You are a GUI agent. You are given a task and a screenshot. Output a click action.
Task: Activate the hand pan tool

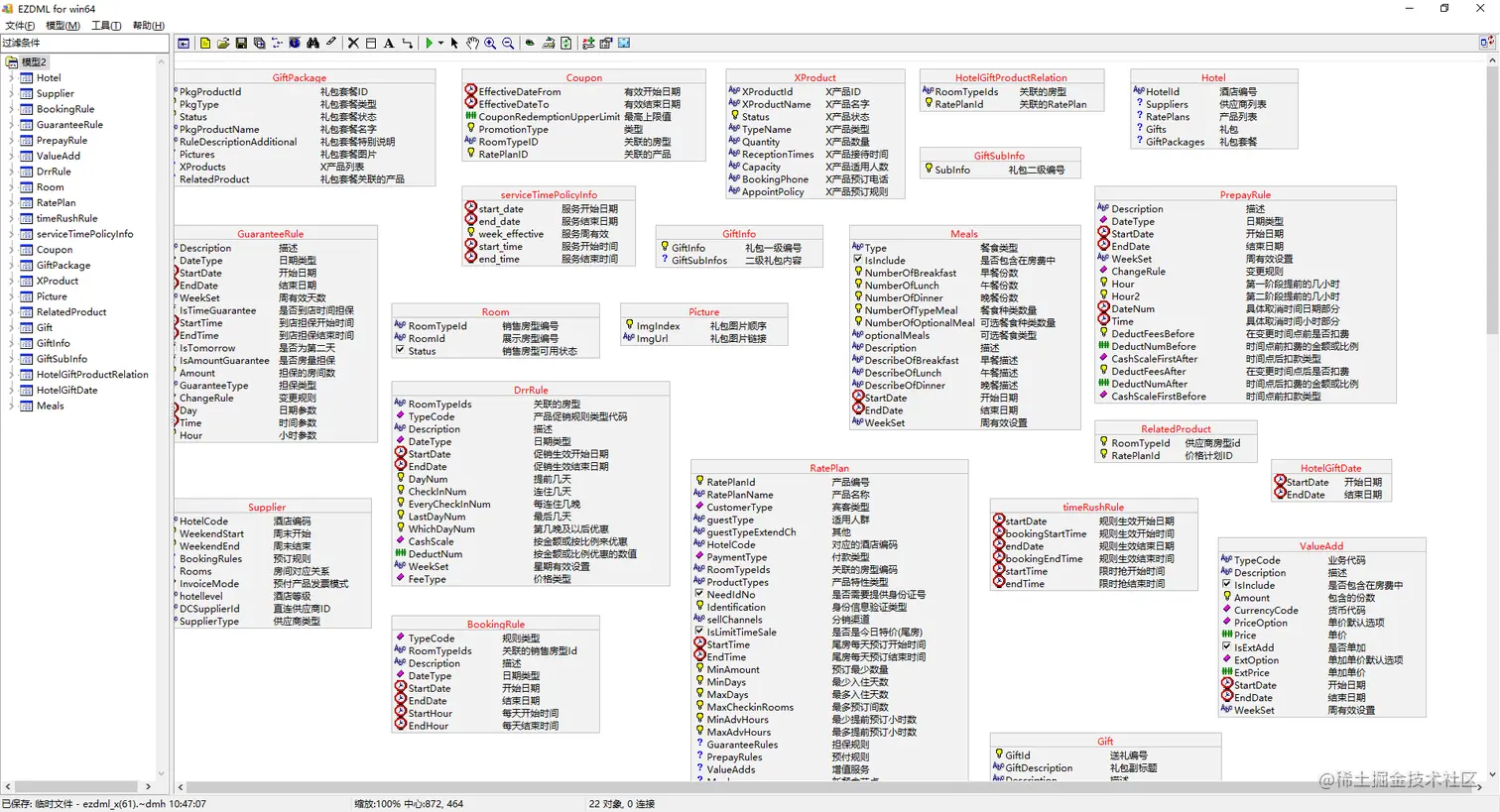[x=472, y=43]
